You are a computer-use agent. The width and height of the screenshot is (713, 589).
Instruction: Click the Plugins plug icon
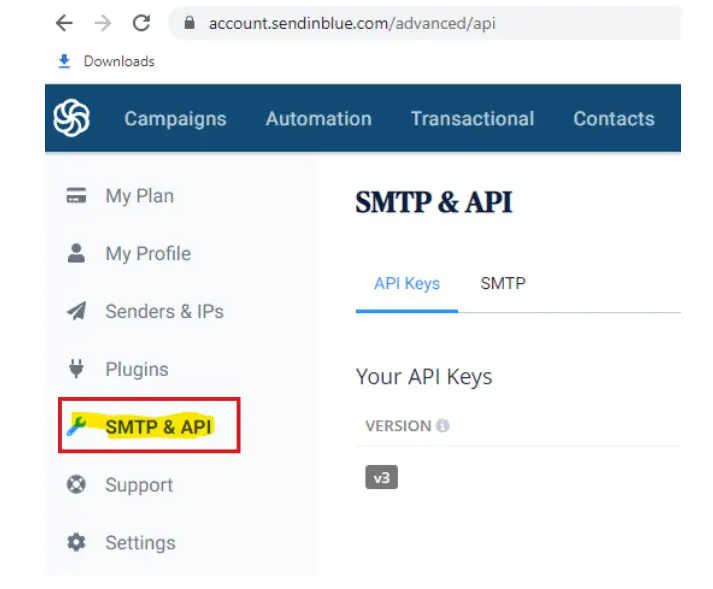(76, 369)
